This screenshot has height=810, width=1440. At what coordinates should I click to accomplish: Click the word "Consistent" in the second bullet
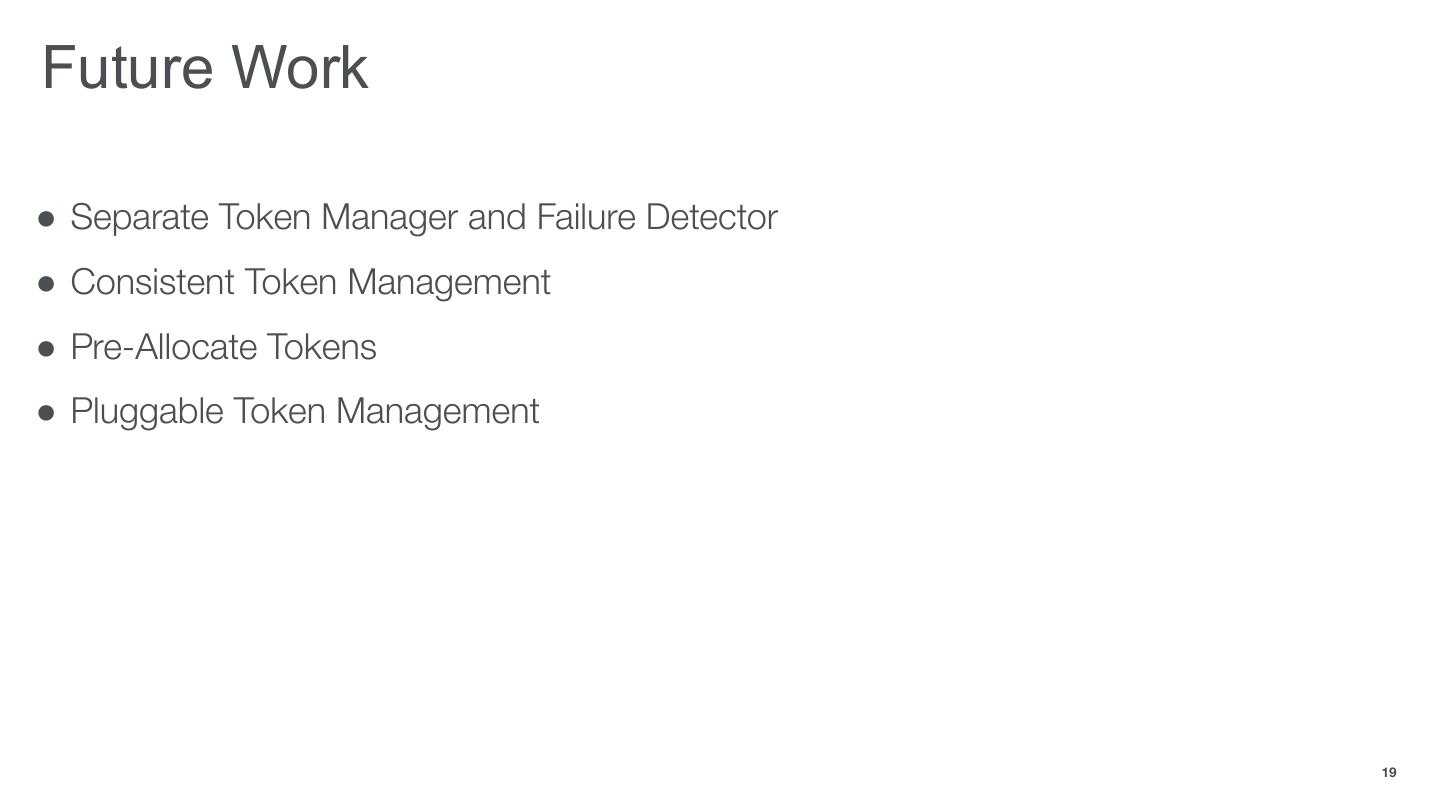coord(152,282)
